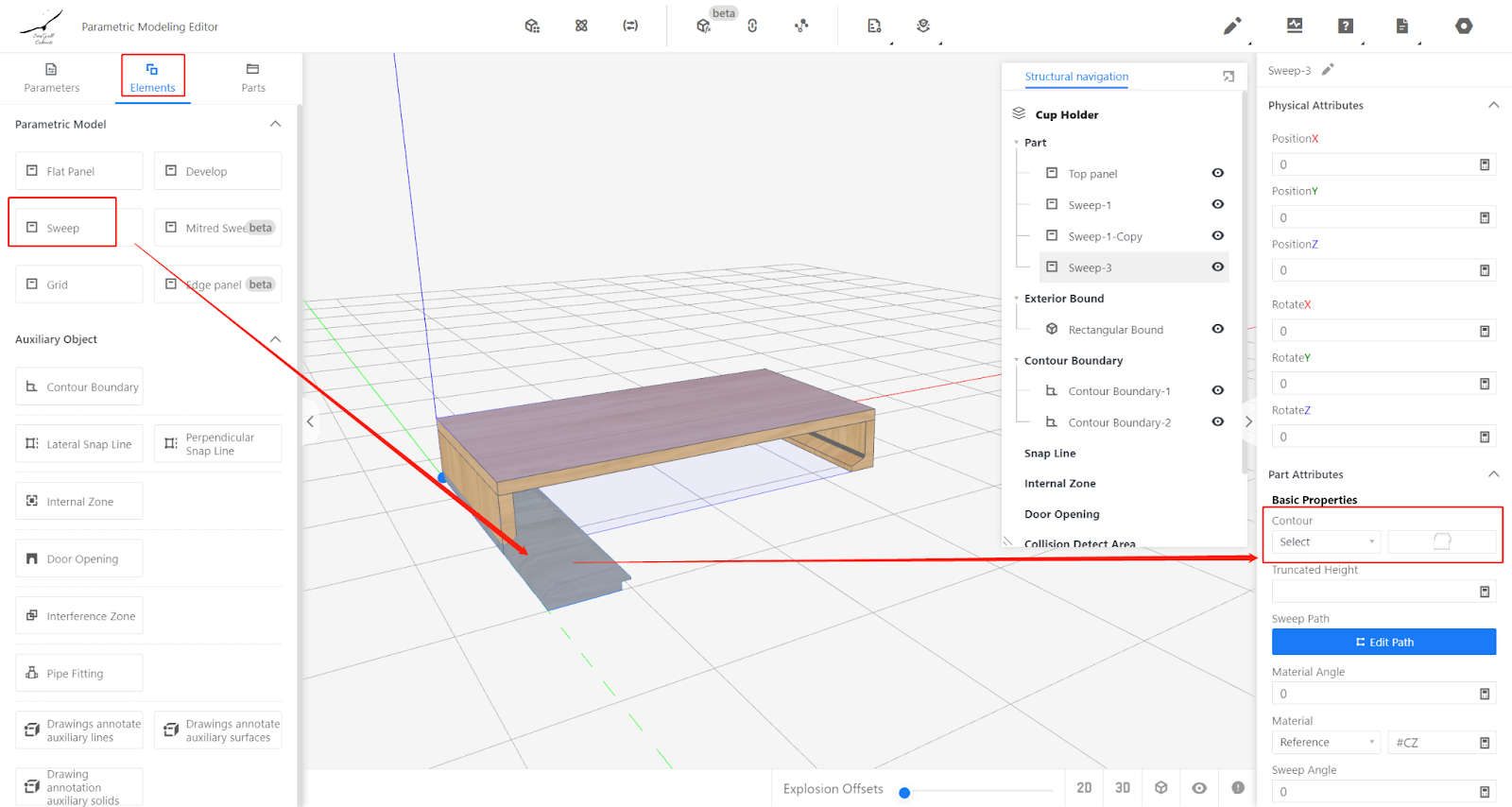Click the pop-out icon in Structural navigation

pyautogui.click(x=1228, y=77)
